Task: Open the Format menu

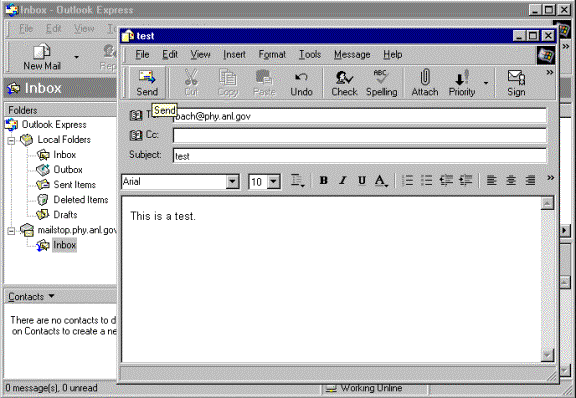Action: point(272,54)
